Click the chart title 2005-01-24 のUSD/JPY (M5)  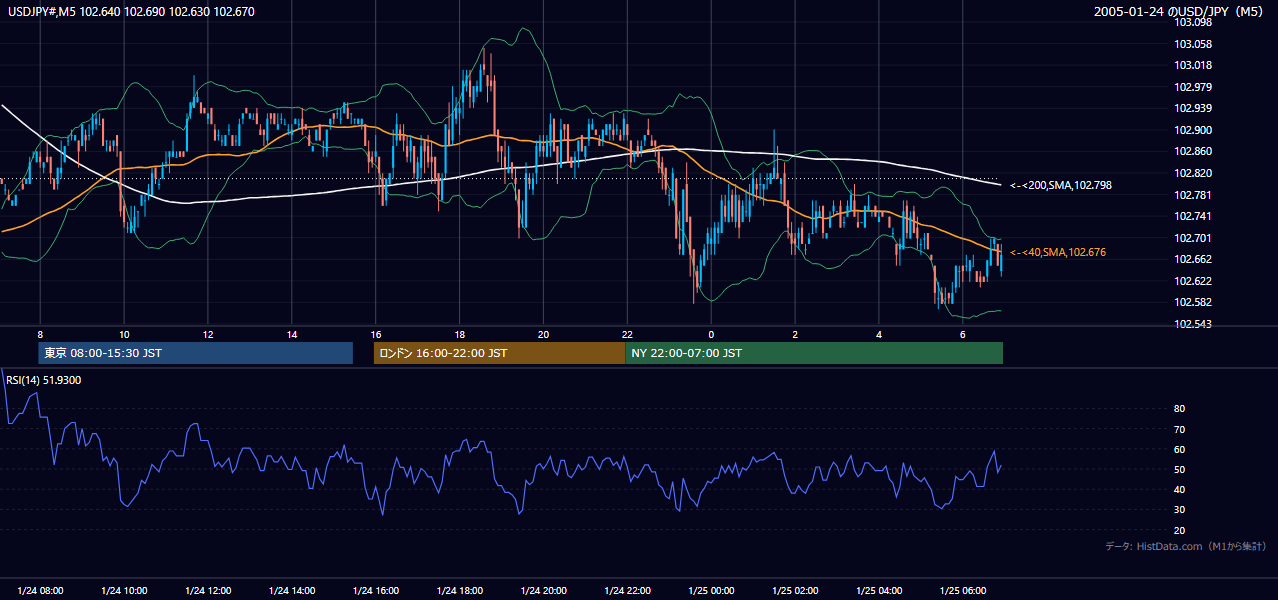(x=1180, y=11)
